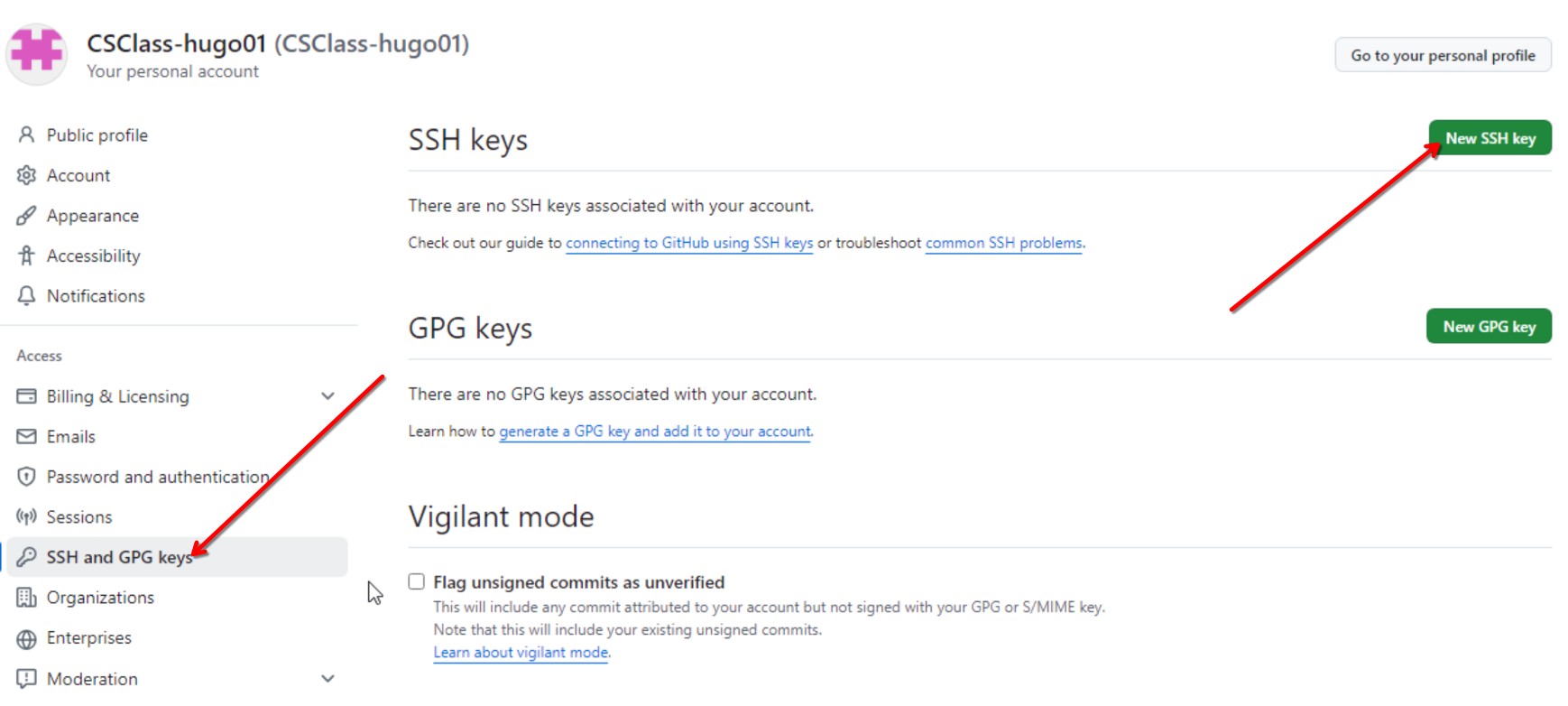Open connecting to GitHub using SSH keys link

click(689, 243)
